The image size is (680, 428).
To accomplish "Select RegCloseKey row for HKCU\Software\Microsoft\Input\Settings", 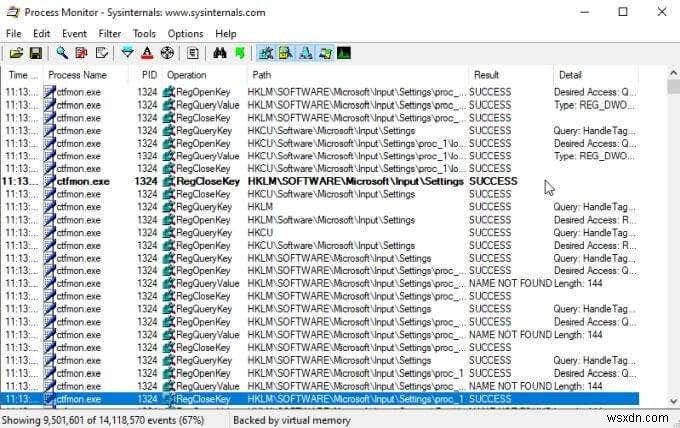I will tap(319, 194).
